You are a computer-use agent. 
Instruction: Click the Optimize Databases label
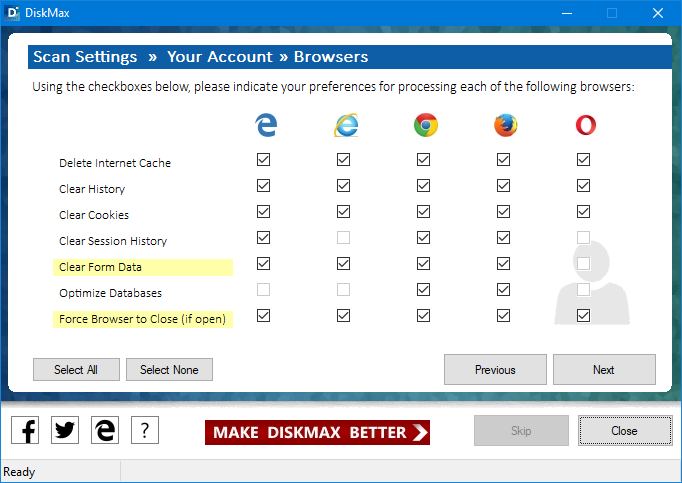pos(110,293)
